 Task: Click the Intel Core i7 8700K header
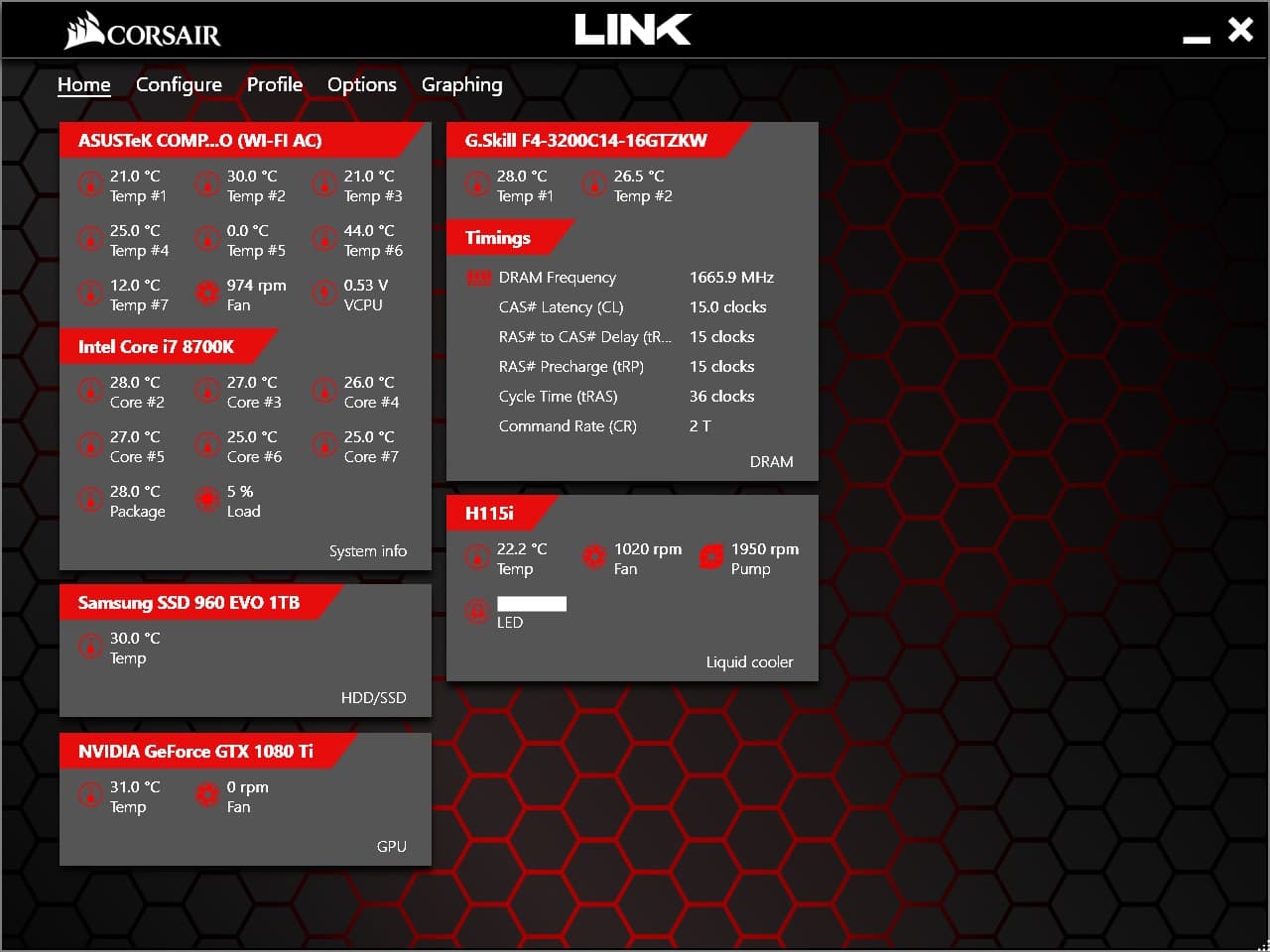(169, 347)
